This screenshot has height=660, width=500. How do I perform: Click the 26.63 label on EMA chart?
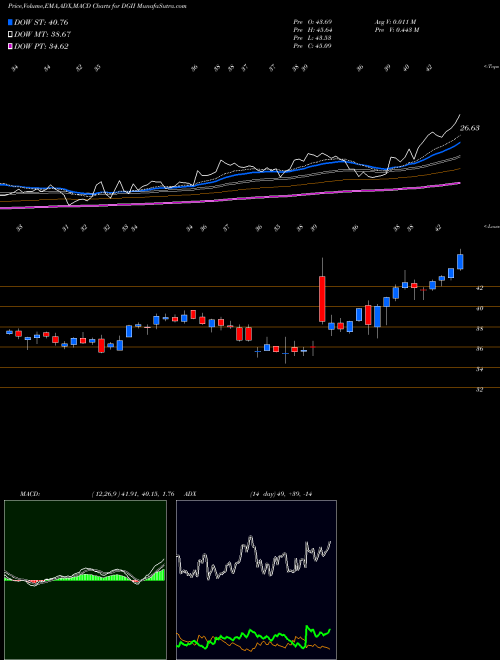[x=469, y=128]
